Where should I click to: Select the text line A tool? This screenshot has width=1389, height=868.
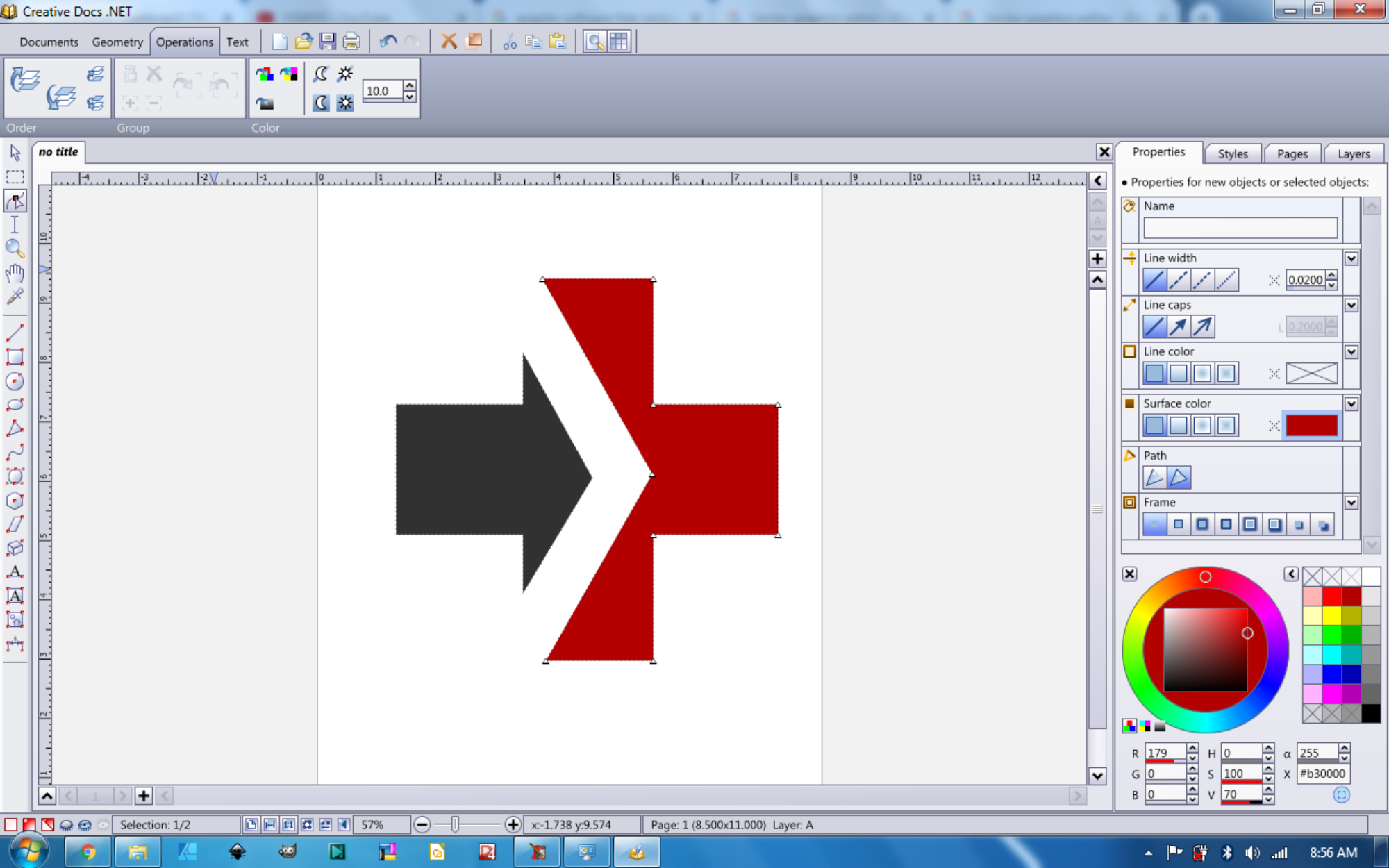click(x=15, y=572)
